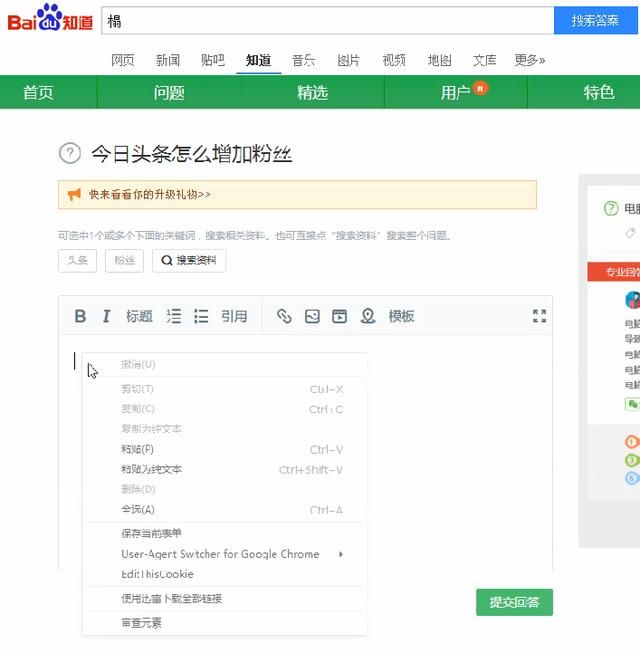
Task: Open the 模板 template option
Action: [x=401, y=316]
